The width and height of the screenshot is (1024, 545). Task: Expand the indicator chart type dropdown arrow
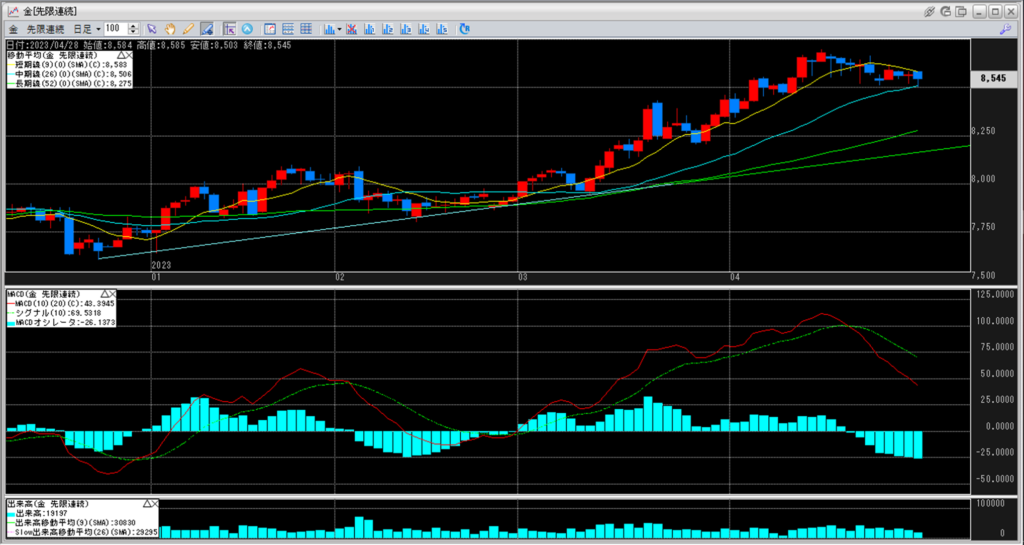[340, 29]
